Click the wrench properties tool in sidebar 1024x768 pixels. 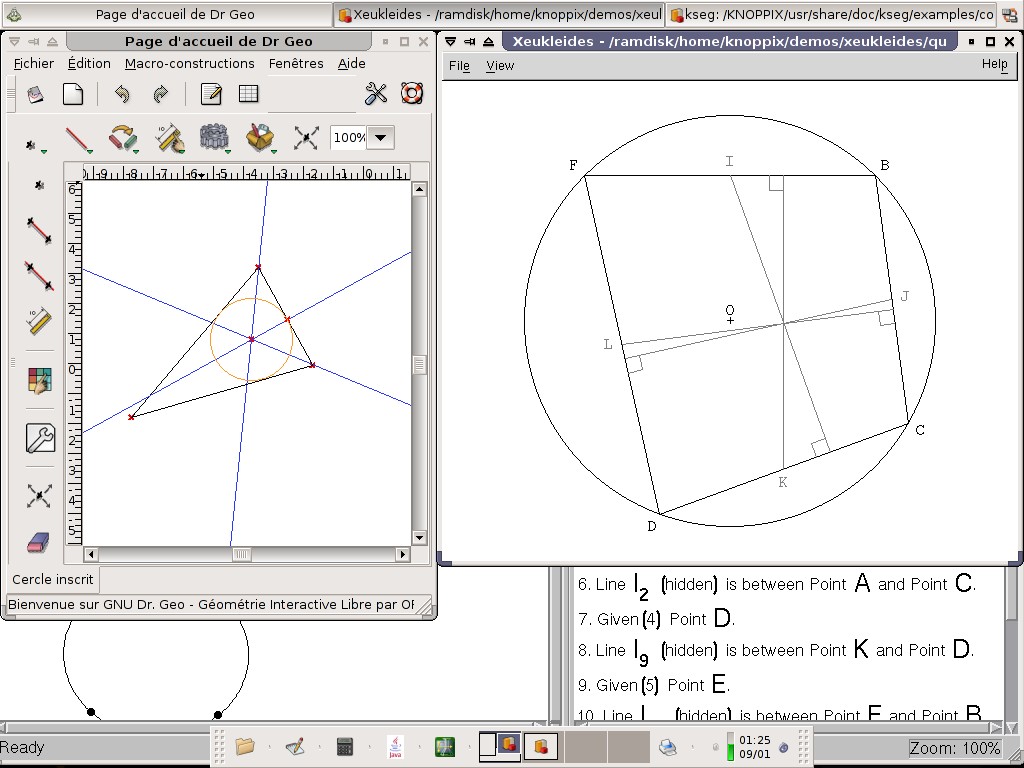pyautogui.click(x=39, y=438)
